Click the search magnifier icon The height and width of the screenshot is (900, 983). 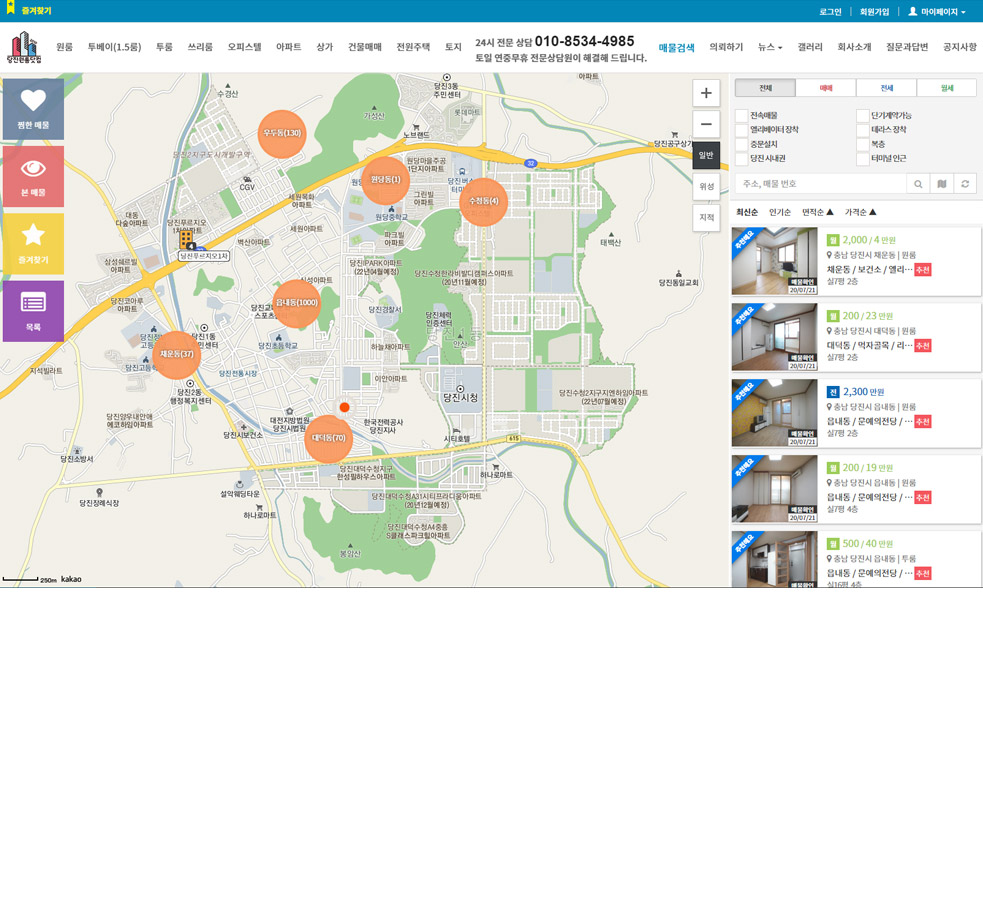(918, 184)
